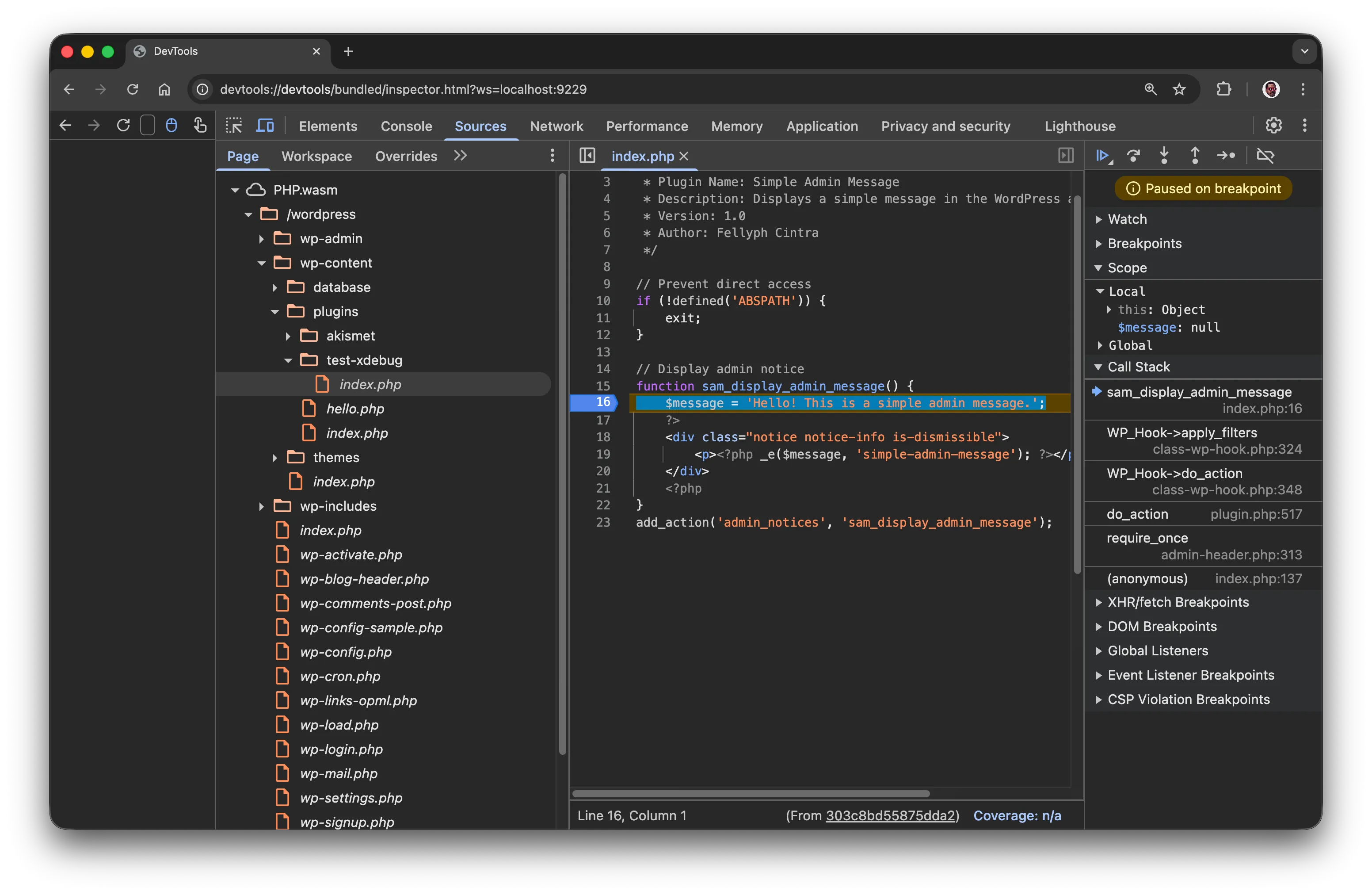1372x895 pixels.
Task: Open the DevTools overflow menu
Action: [x=1304, y=125]
